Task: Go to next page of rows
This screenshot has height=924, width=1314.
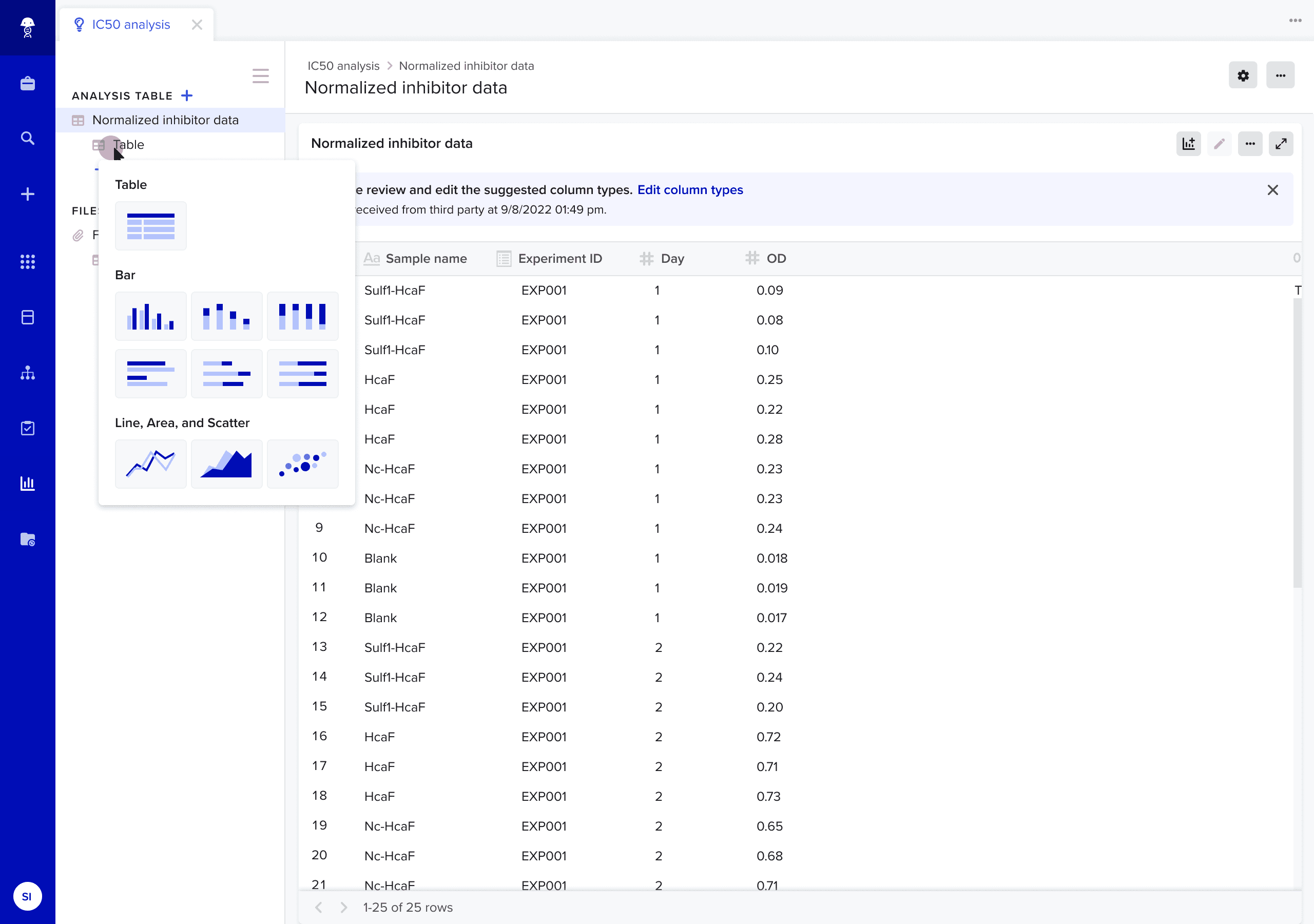Action: coord(343,908)
